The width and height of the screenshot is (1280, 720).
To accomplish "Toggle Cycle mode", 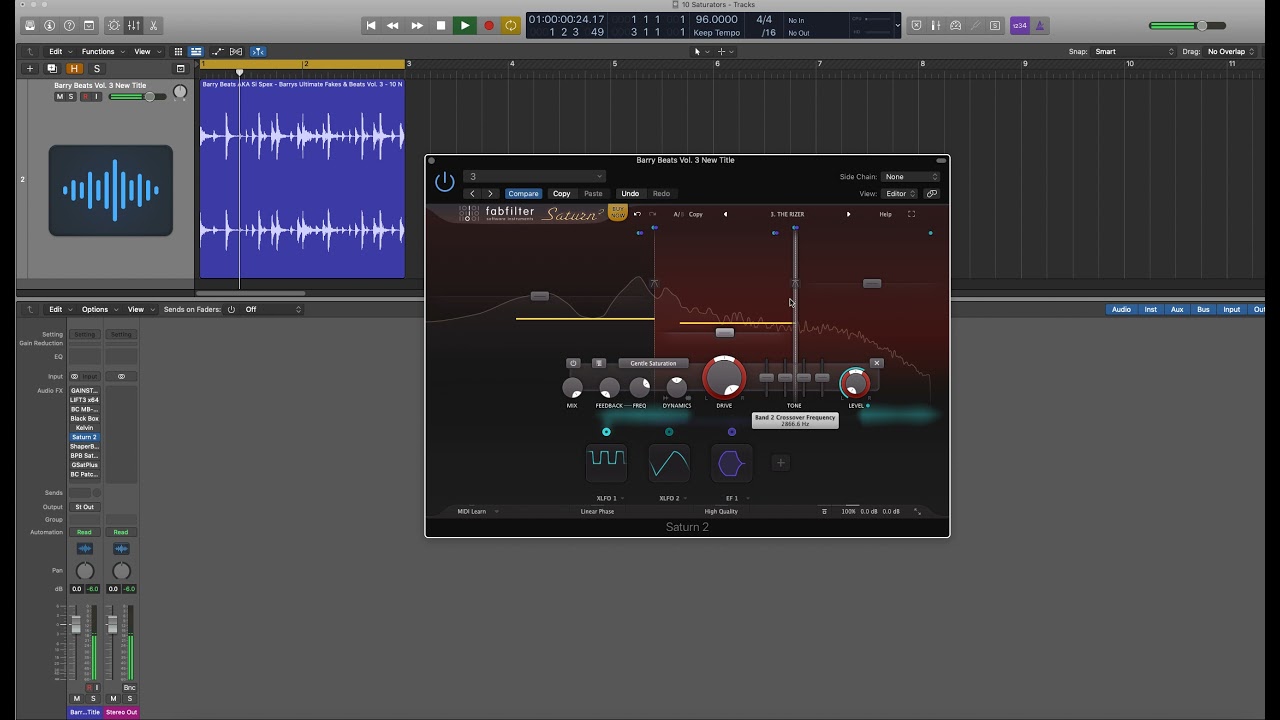I will click(511, 26).
